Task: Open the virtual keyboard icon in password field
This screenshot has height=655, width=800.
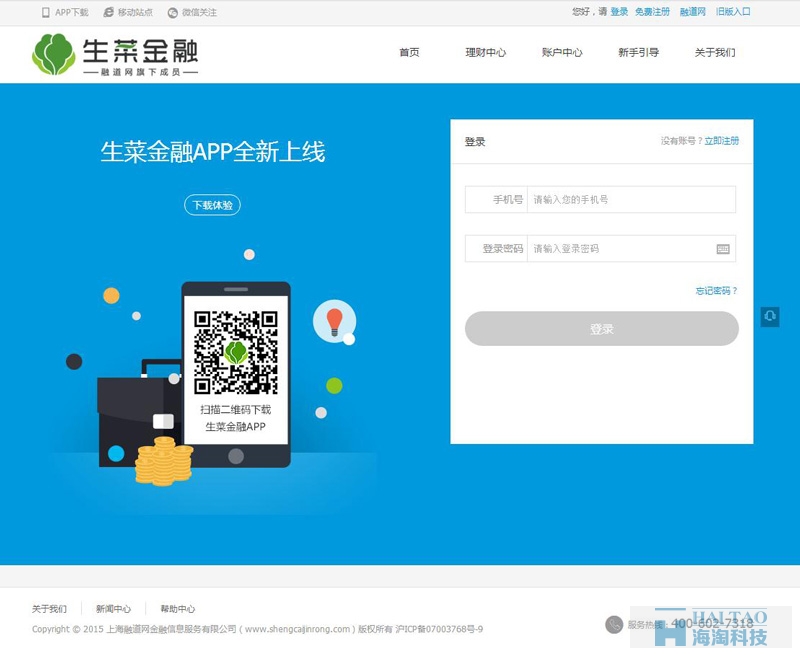Action: click(723, 249)
